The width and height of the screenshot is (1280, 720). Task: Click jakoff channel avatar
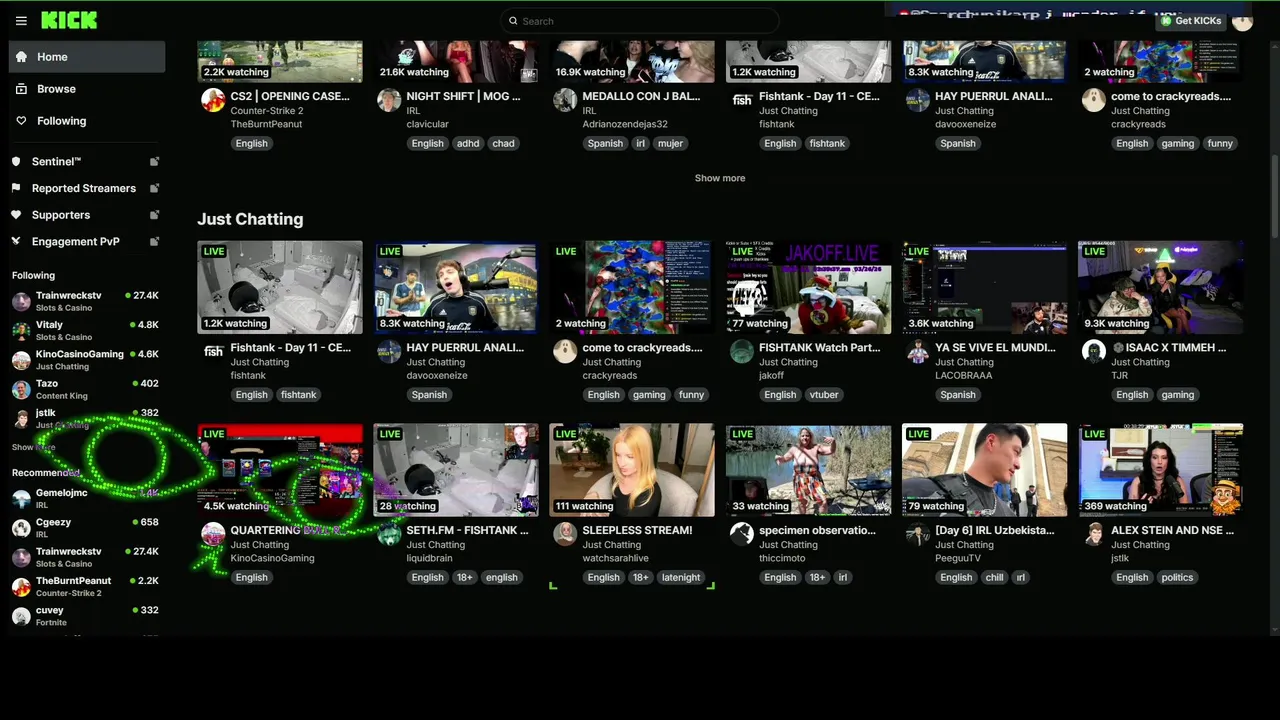tap(741, 351)
